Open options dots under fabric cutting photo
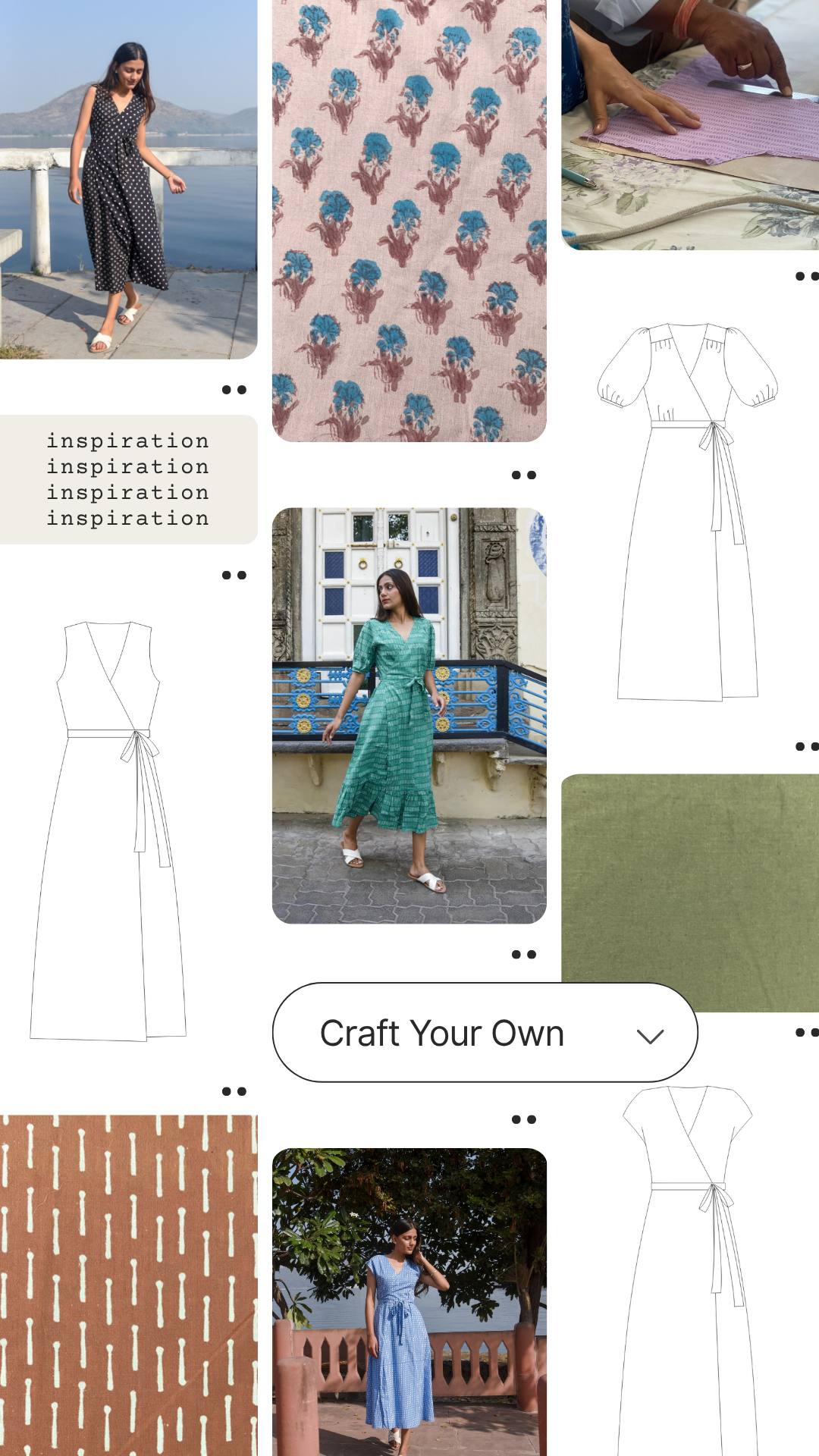 point(806,276)
